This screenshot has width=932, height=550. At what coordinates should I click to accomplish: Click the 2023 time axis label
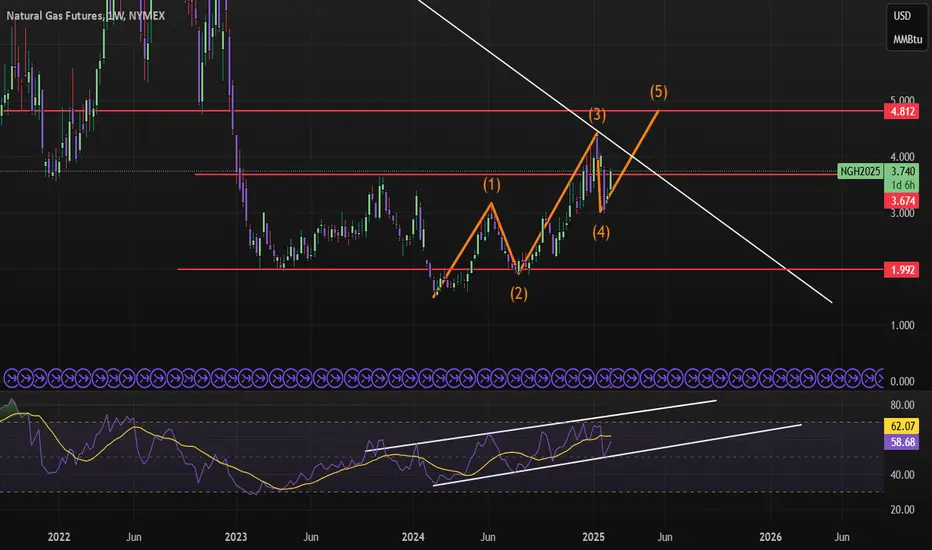point(236,537)
